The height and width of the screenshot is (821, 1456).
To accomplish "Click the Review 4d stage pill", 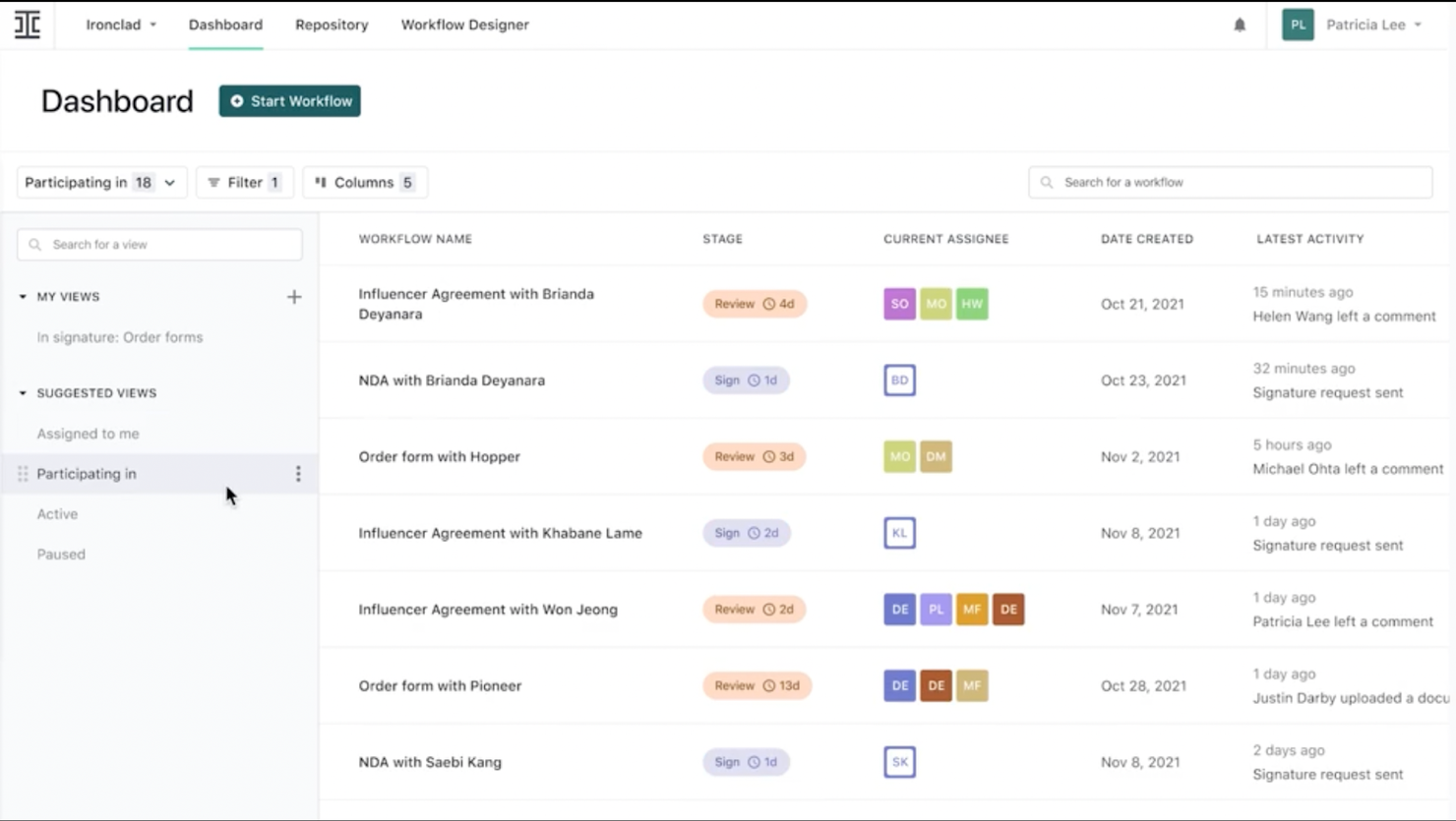I will click(x=754, y=304).
